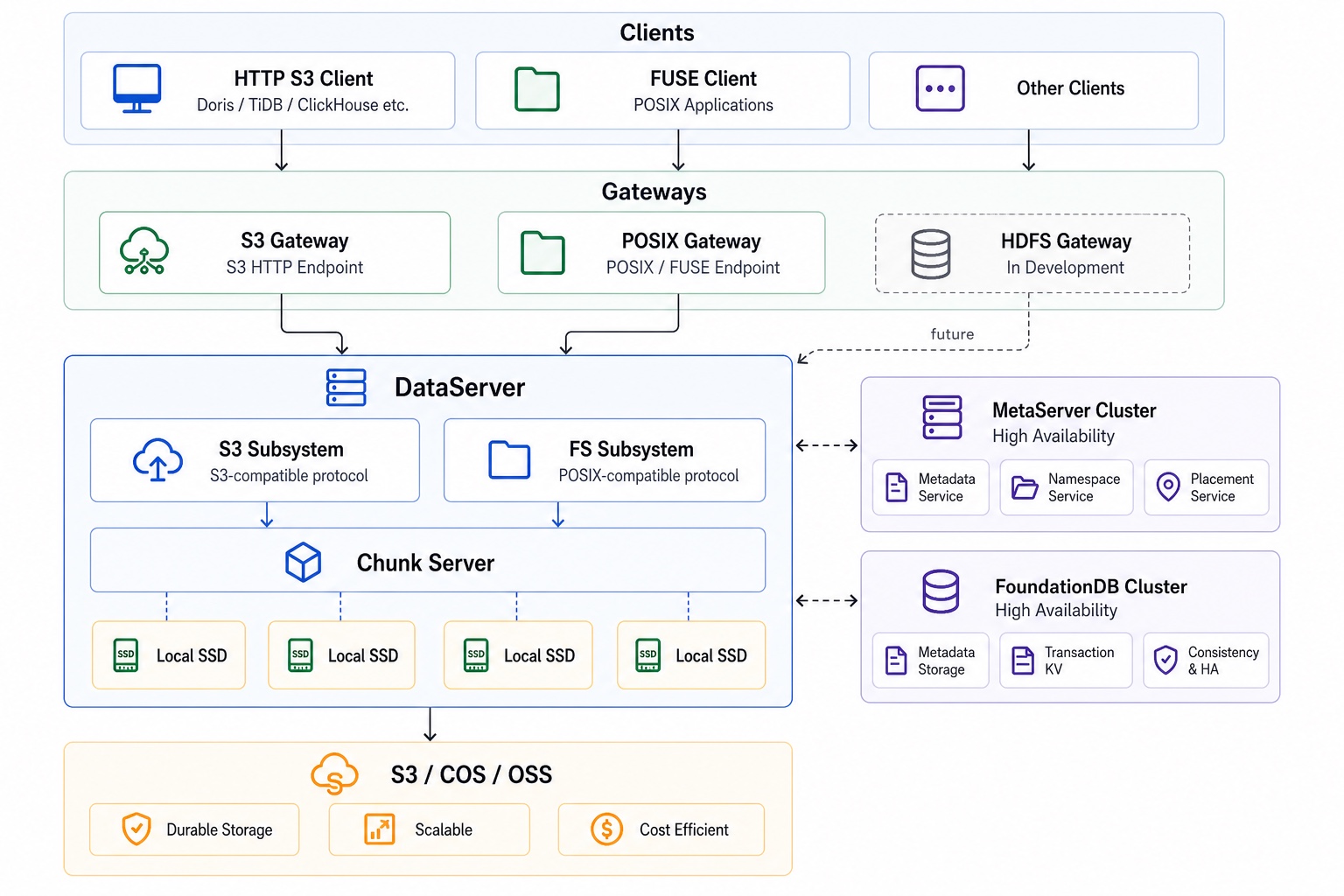This screenshot has height=896, width=1344.
Task: Click the Metadata Storage document icon
Action: [x=897, y=660]
